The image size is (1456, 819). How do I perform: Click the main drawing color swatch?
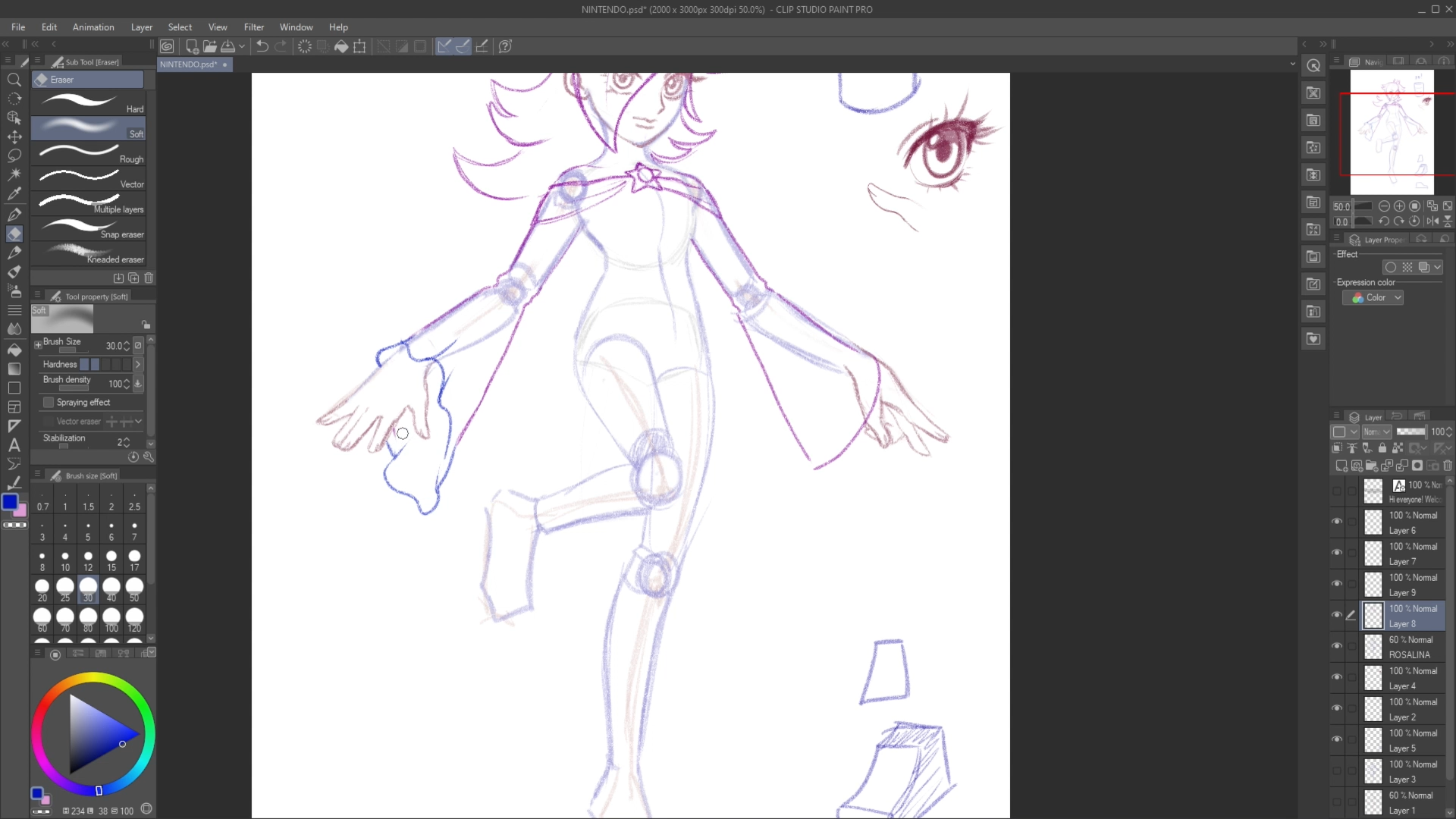(x=10, y=503)
